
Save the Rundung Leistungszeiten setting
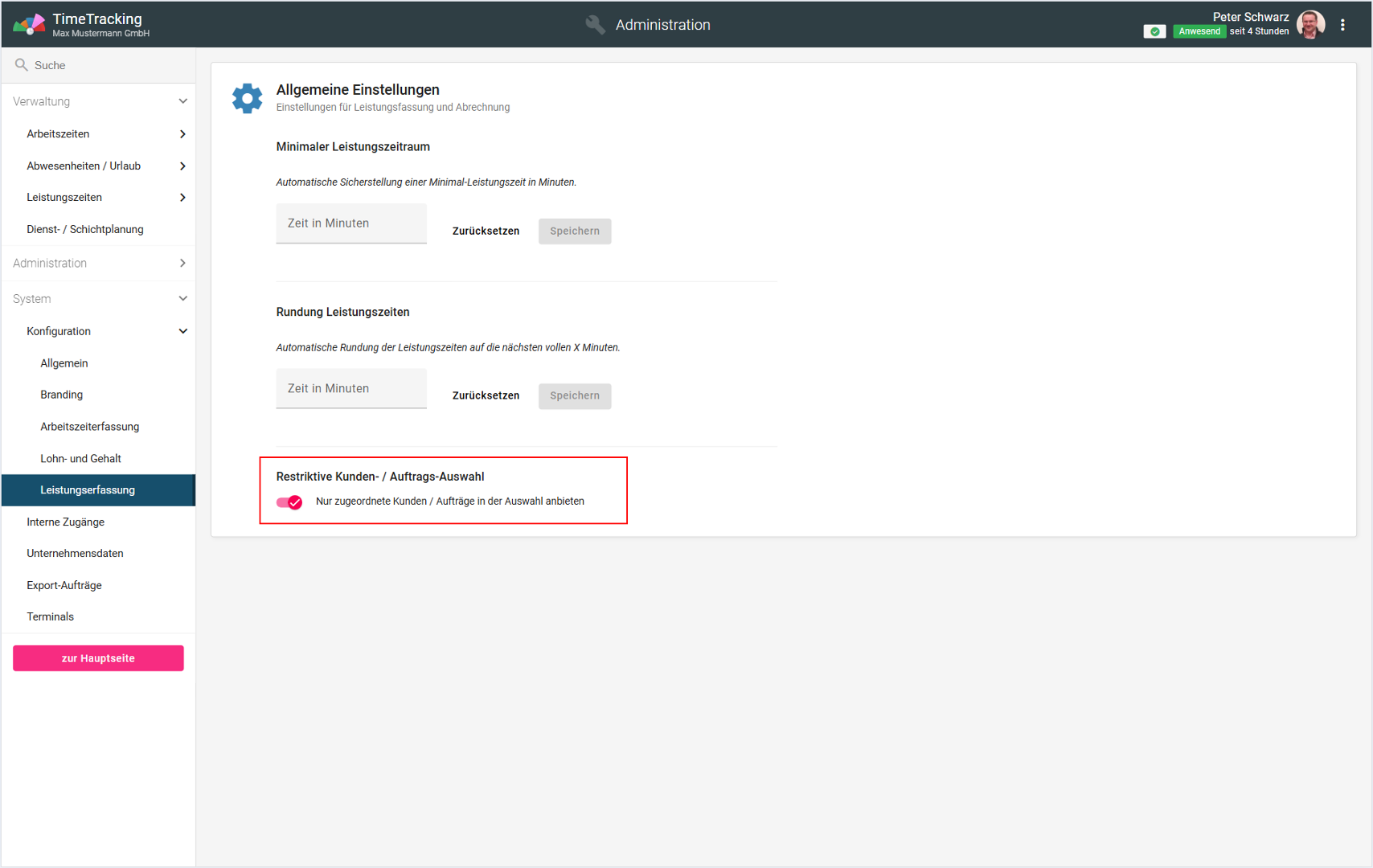[x=574, y=395]
